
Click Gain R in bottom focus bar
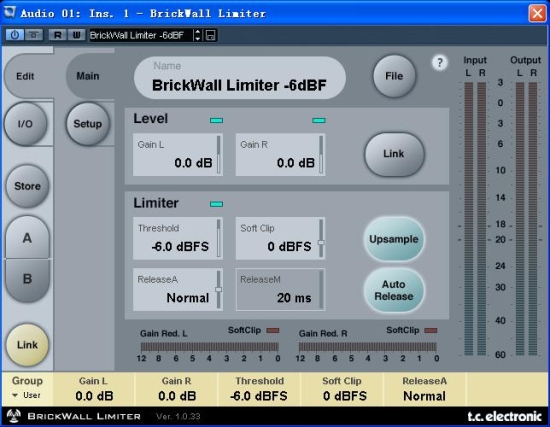(177, 389)
